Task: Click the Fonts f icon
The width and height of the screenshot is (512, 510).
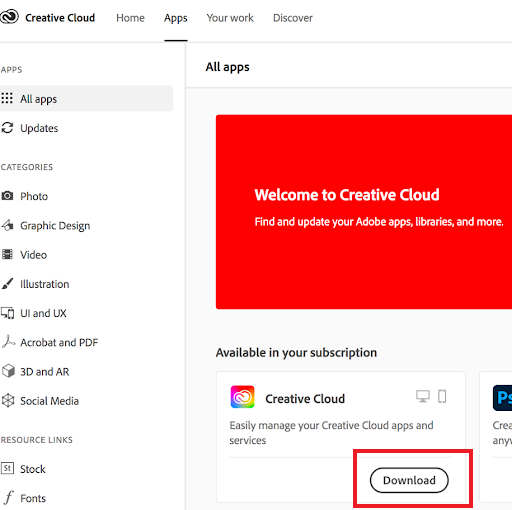Action: [x=9, y=498]
